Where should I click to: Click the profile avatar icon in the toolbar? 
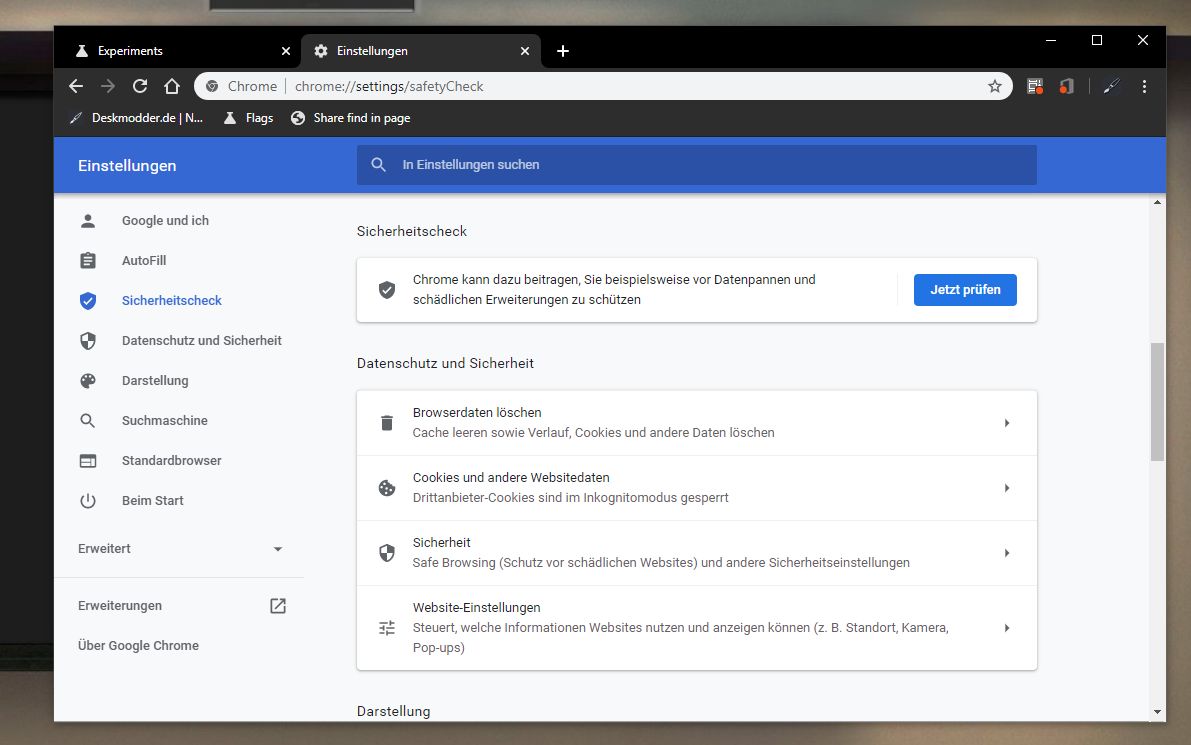1111,87
